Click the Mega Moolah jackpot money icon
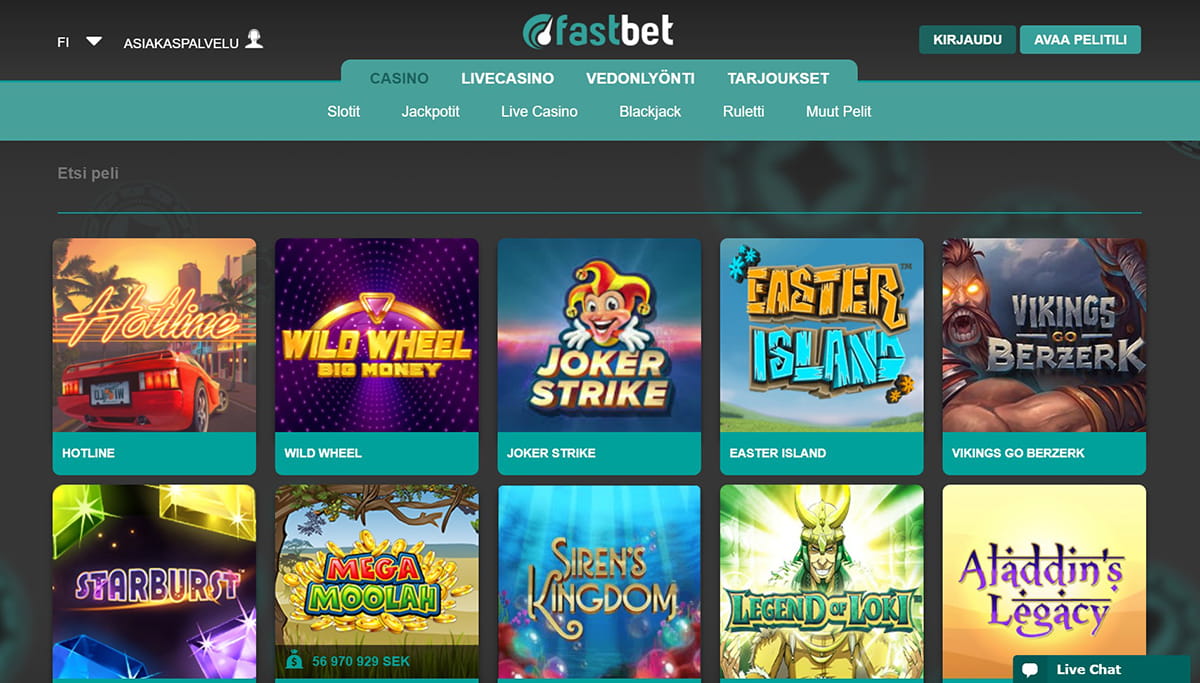The width and height of the screenshot is (1200, 683). (x=294, y=661)
